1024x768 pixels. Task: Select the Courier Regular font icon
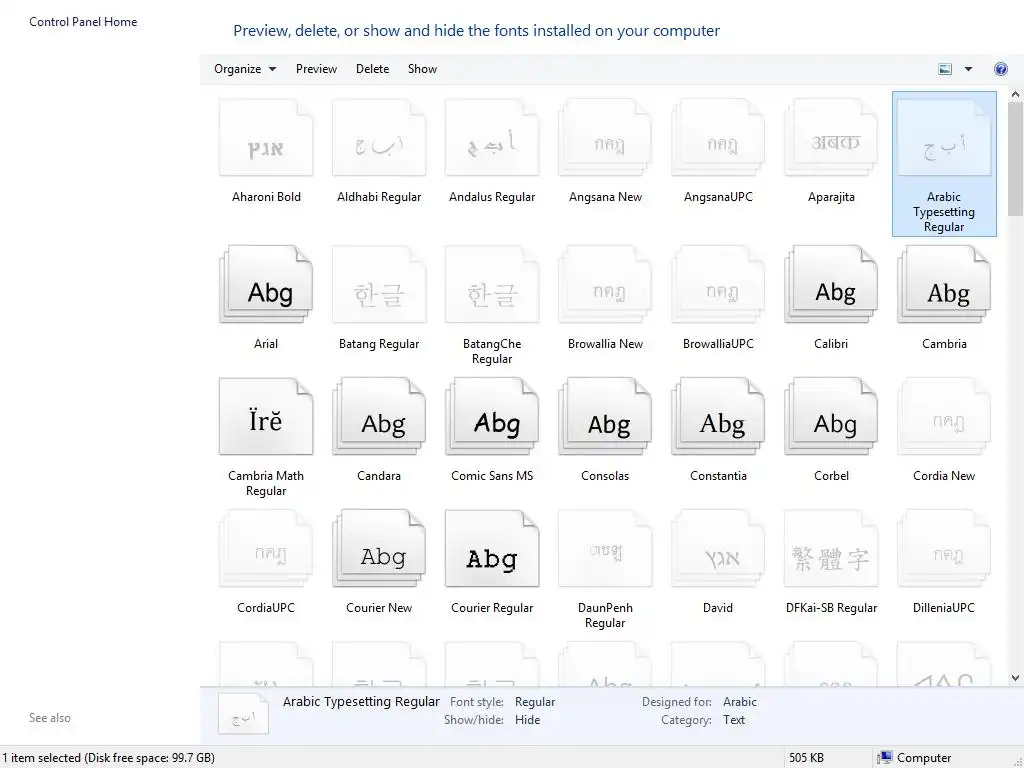click(x=492, y=549)
